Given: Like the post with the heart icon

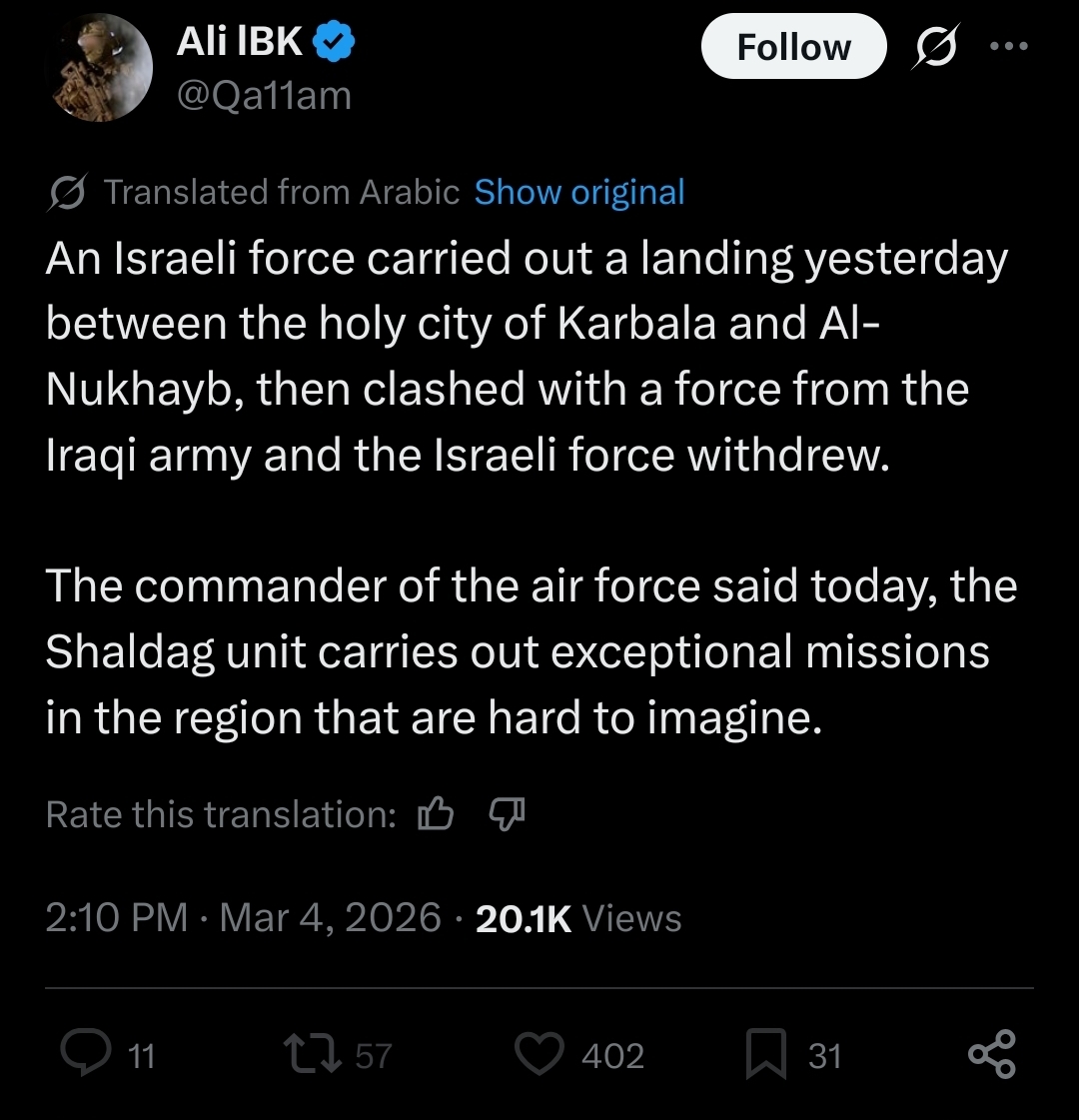Looking at the screenshot, I should click(539, 1055).
